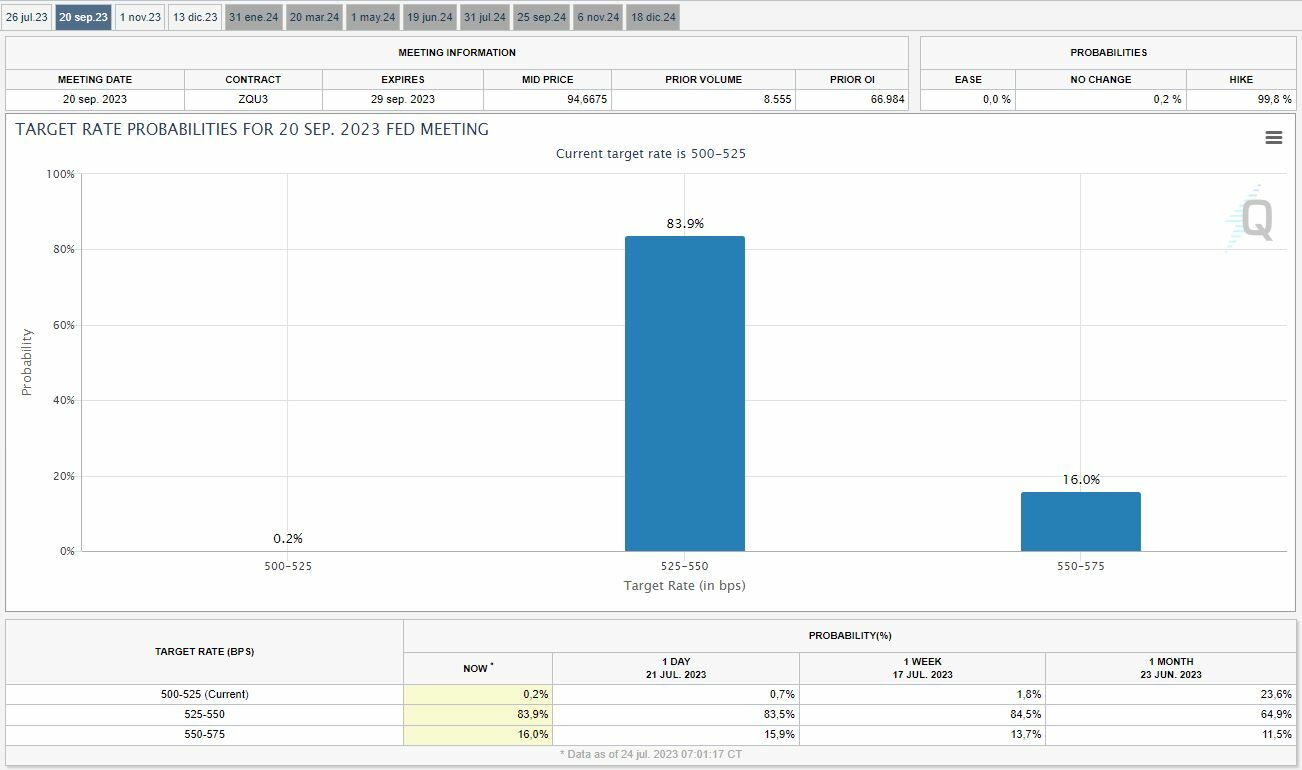Image resolution: width=1302 pixels, height=770 pixels.
Task: Open the 20 mar.24 meeting tab
Action: tap(315, 17)
